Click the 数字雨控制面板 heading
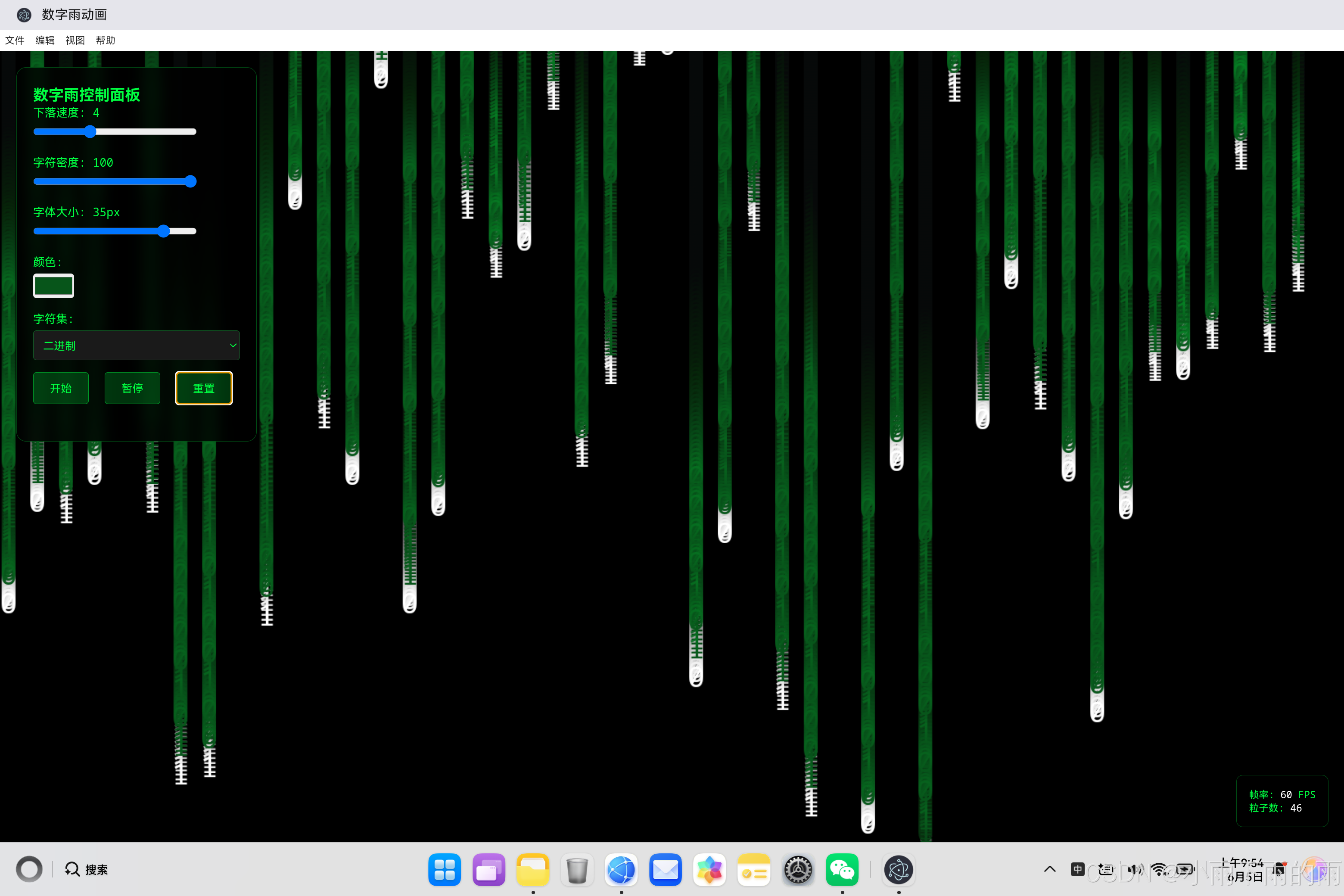1344x896 pixels. pyautogui.click(x=87, y=95)
